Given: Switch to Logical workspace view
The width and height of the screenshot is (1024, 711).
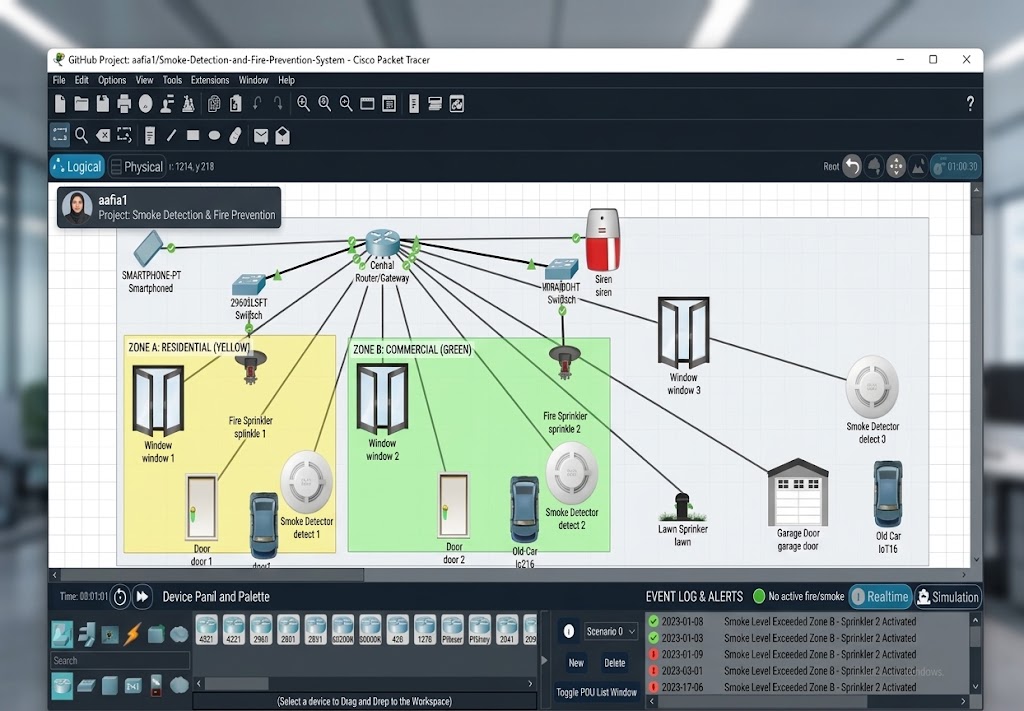Looking at the screenshot, I should (x=77, y=166).
